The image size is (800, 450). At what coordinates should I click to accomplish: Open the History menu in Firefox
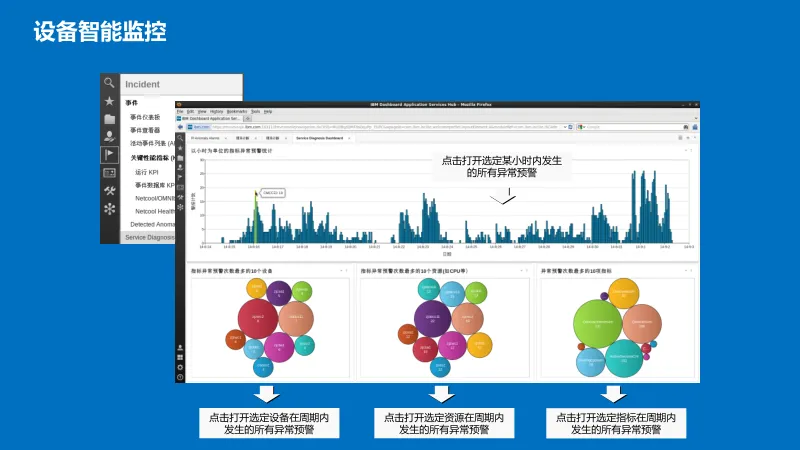point(216,111)
